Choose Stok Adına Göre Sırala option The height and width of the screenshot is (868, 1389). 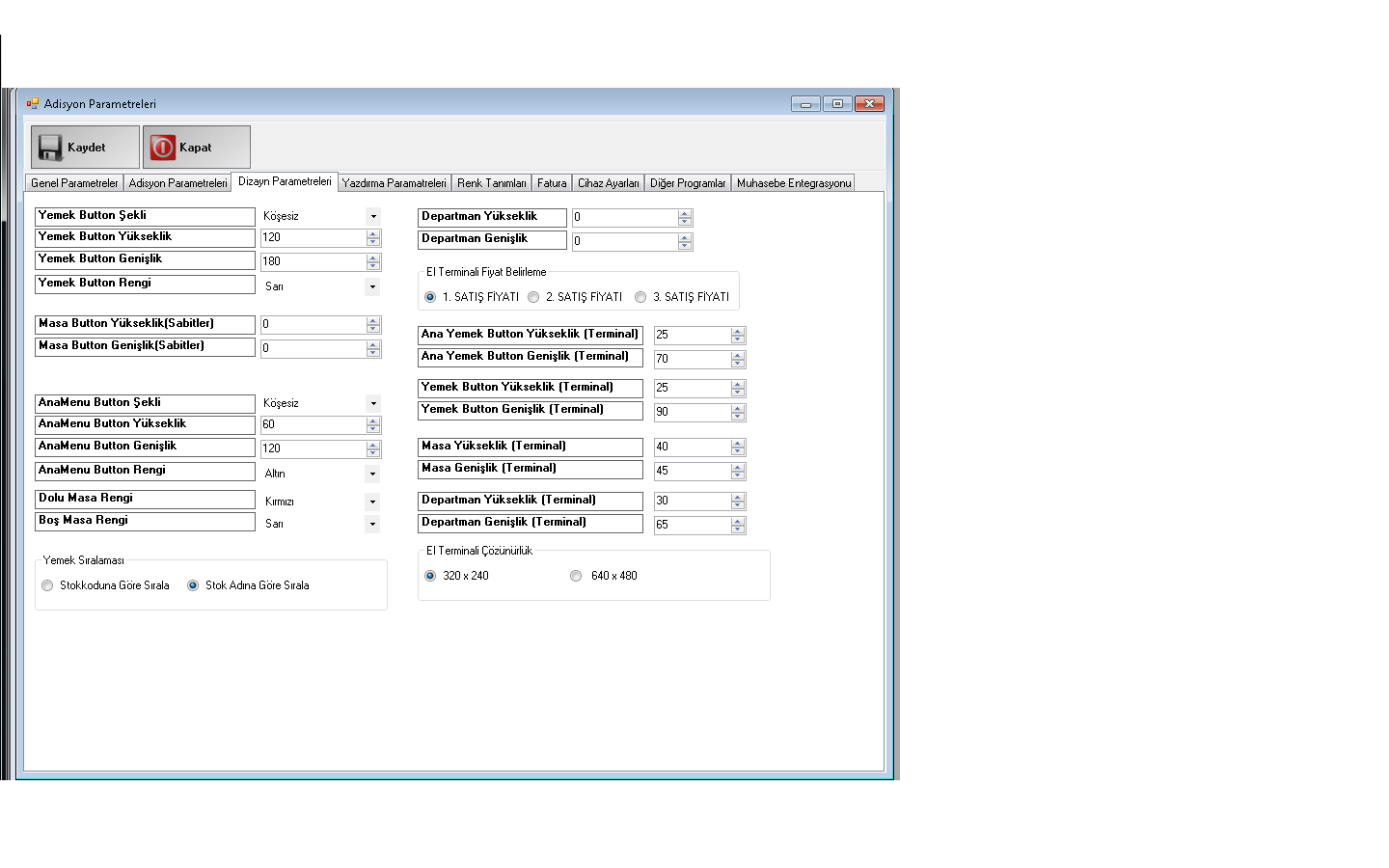193,585
